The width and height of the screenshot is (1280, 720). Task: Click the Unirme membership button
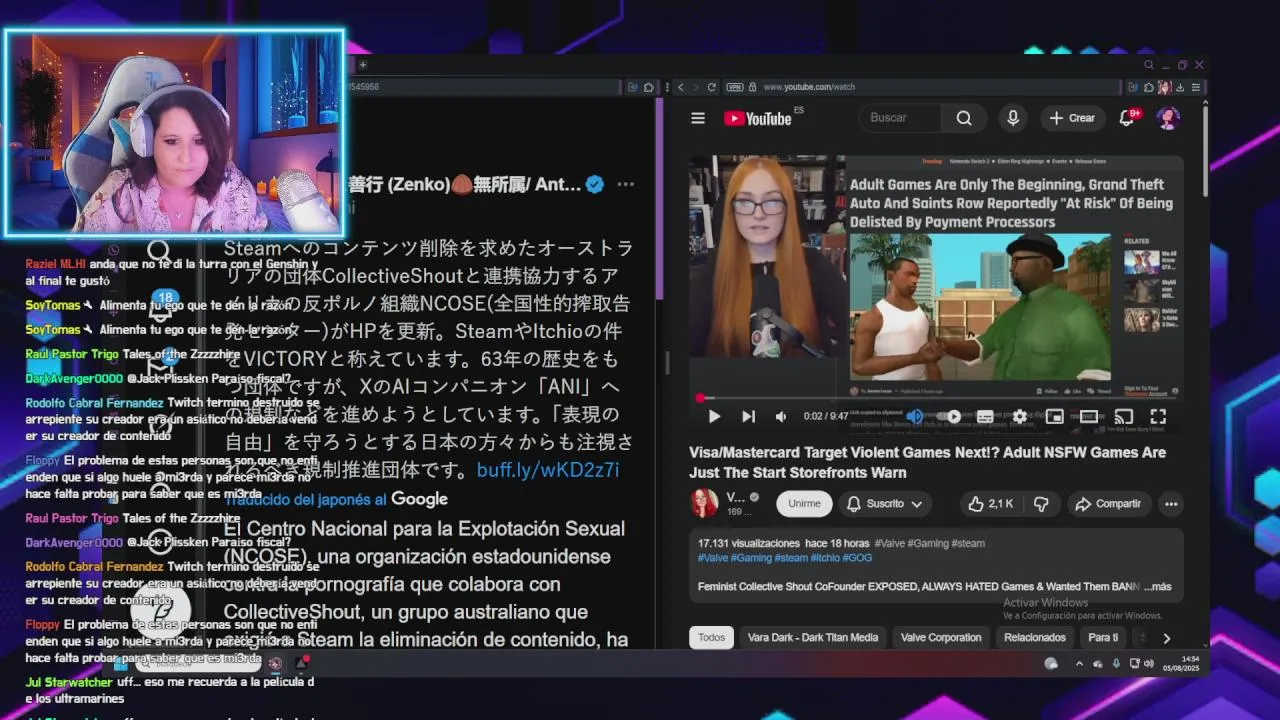point(804,504)
